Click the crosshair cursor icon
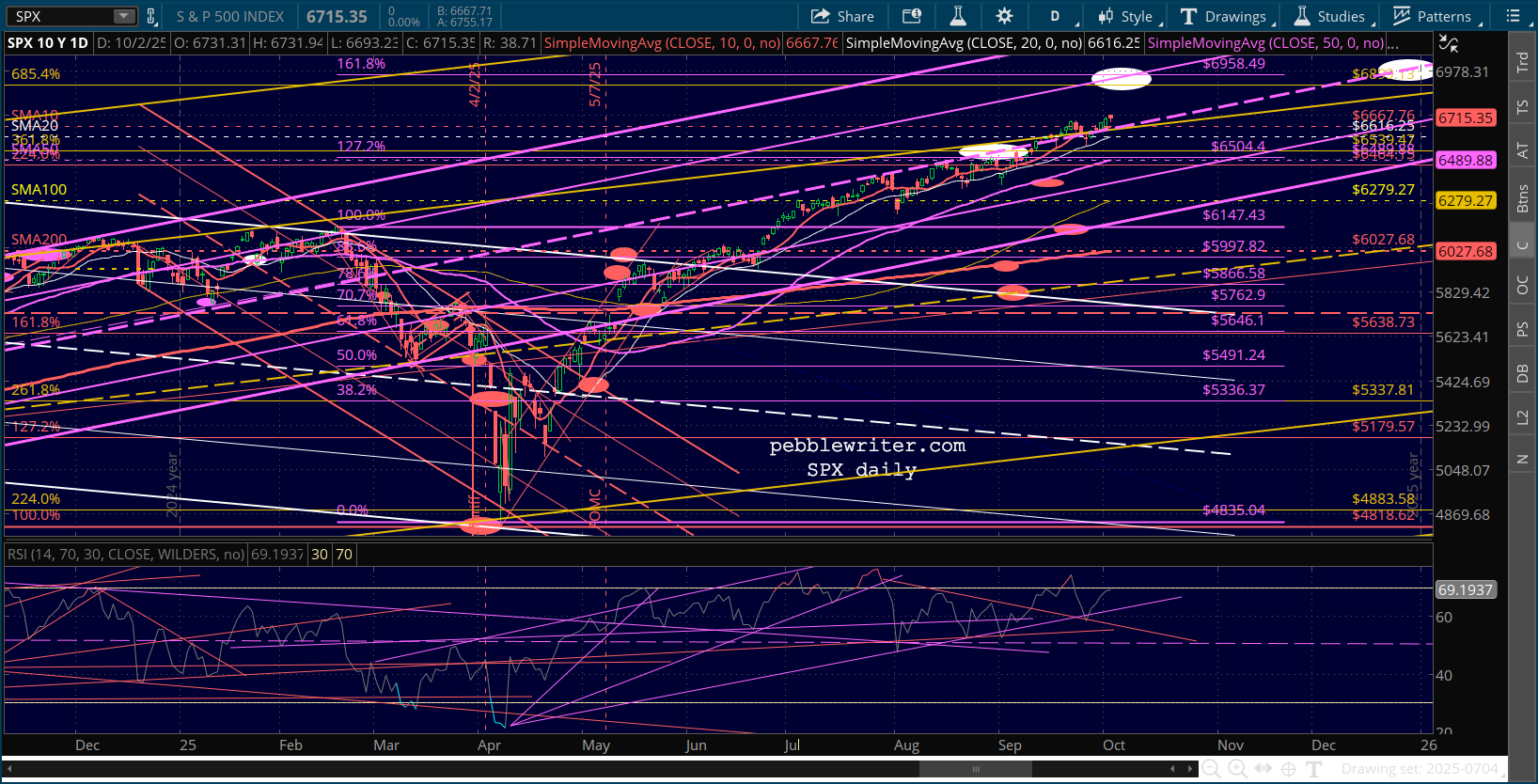 point(1289,769)
